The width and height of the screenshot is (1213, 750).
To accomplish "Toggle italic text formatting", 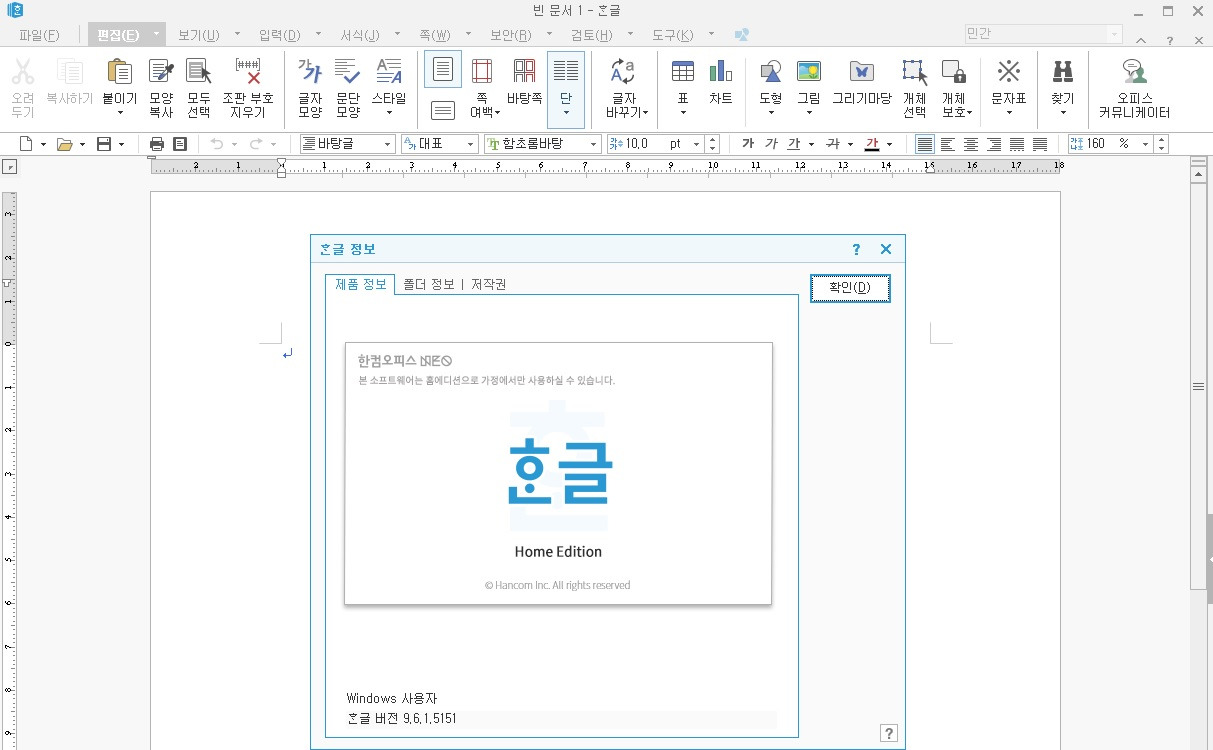I will [770, 143].
